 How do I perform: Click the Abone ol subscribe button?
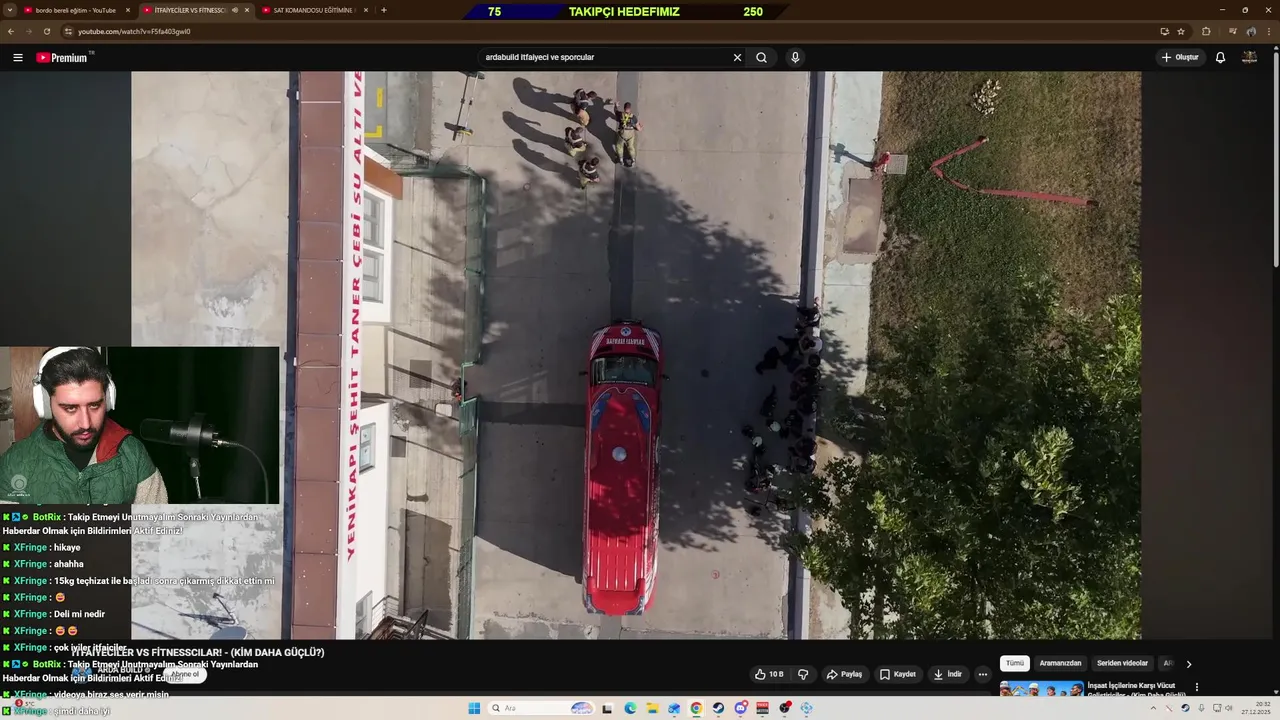[x=186, y=674]
